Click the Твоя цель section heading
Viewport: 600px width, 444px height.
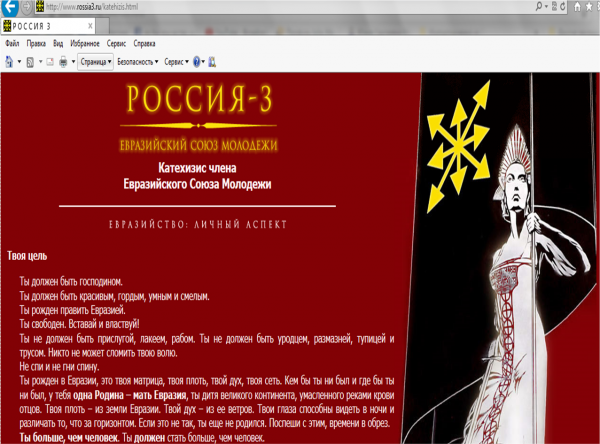tap(27, 256)
